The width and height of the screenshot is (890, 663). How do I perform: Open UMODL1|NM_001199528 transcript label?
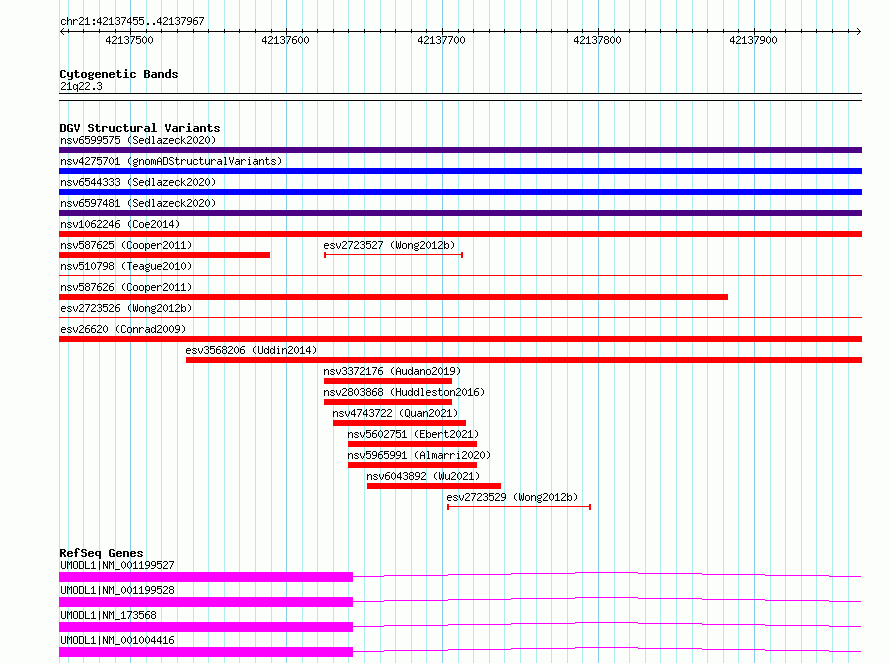pyautogui.click(x=117, y=590)
